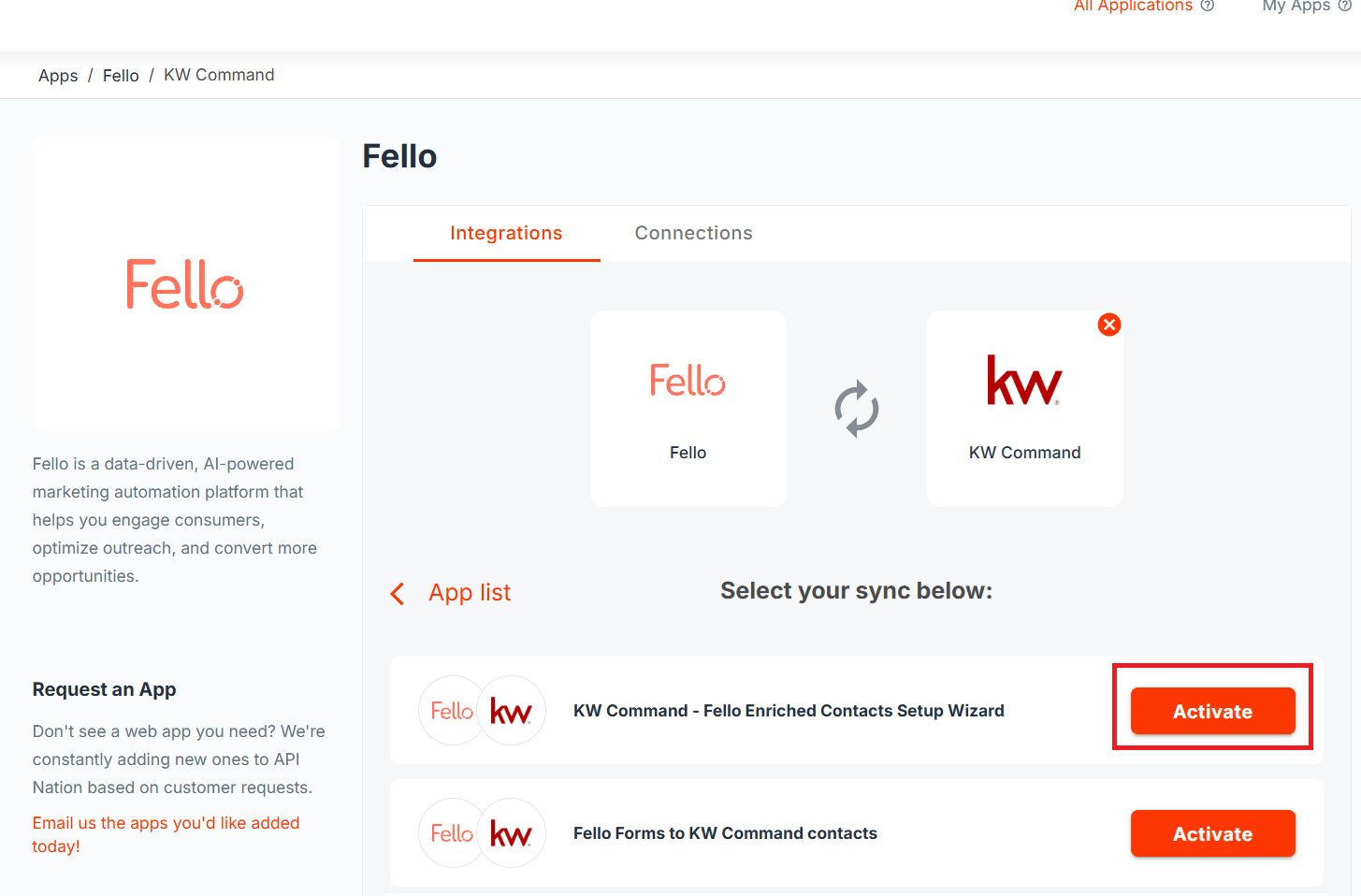Click Fello-KW icon on Enriched Contacts row
Image resolution: width=1361 pixels, height=896 pixels.
482,711
